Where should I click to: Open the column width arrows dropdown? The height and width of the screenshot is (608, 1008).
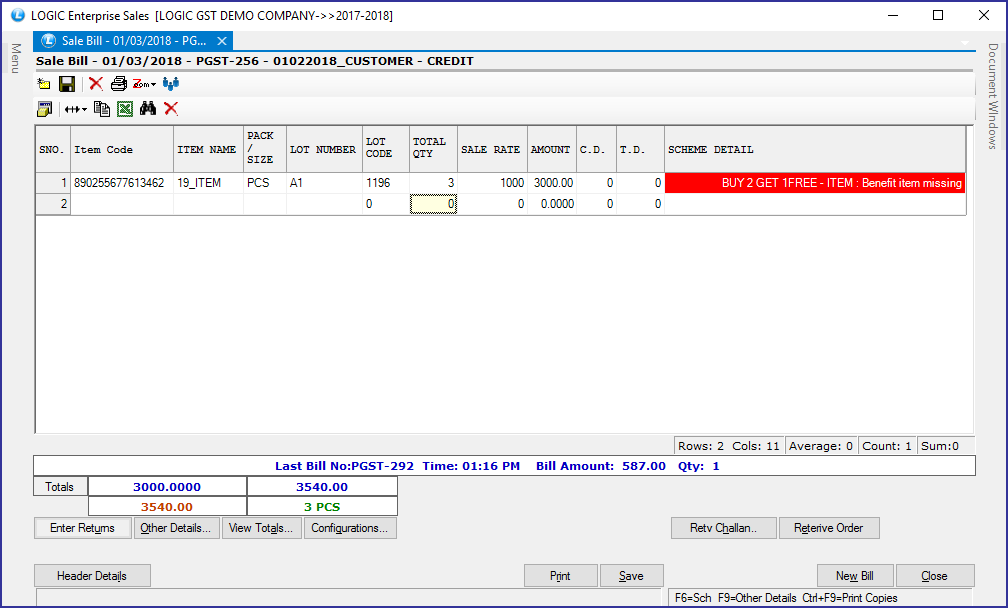click(x=76, y=109)
